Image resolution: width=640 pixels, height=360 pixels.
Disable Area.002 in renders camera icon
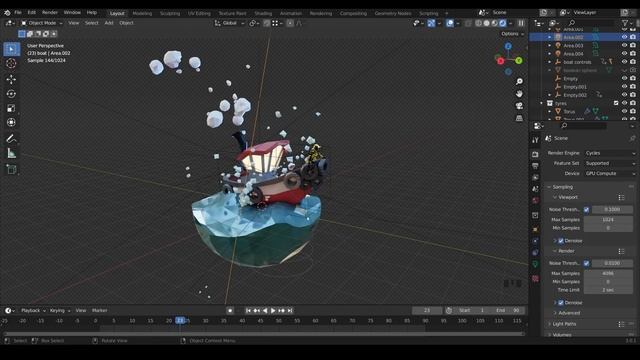(633, 37)
